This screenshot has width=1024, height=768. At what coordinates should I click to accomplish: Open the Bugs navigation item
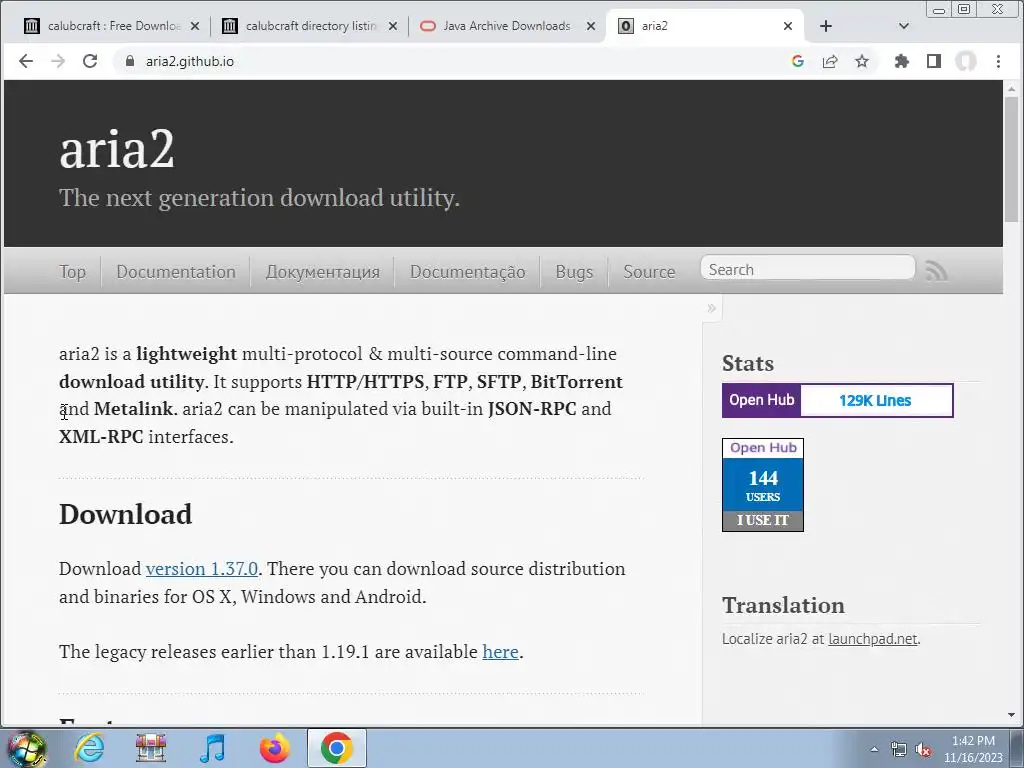point(574,272)
